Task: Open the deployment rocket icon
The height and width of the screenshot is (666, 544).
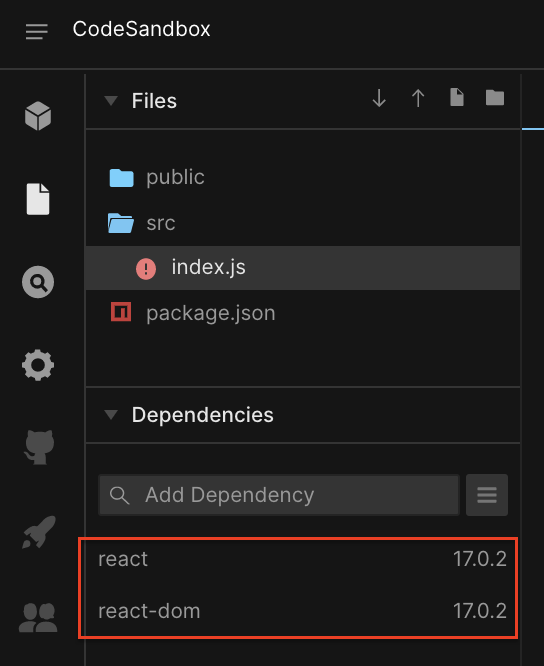Action: coord(39,532)
